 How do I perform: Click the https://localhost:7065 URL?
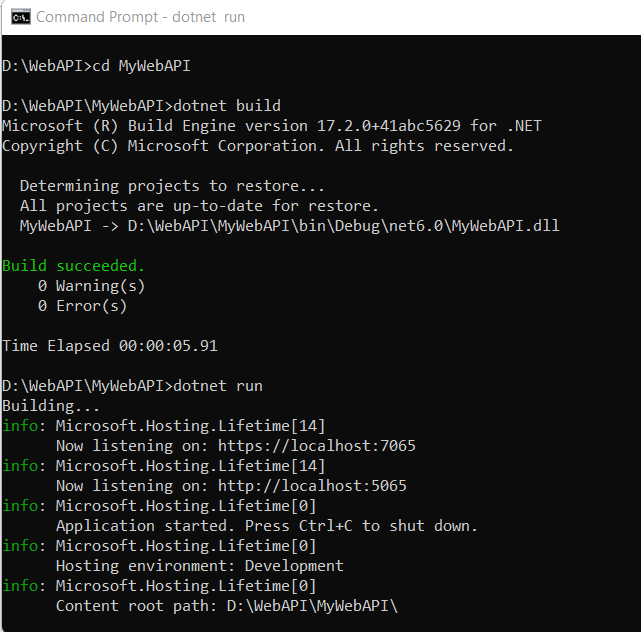coord(316,446)
